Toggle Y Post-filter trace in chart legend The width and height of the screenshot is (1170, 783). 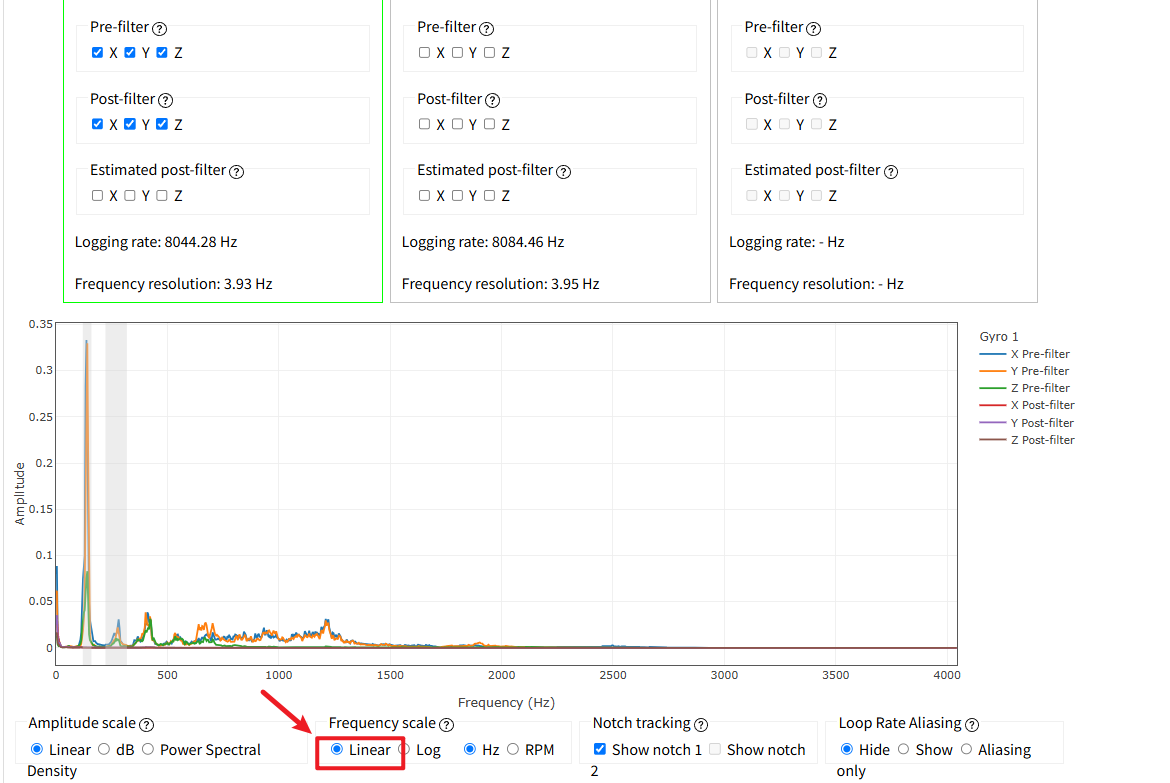click(x=1027, y=422)
